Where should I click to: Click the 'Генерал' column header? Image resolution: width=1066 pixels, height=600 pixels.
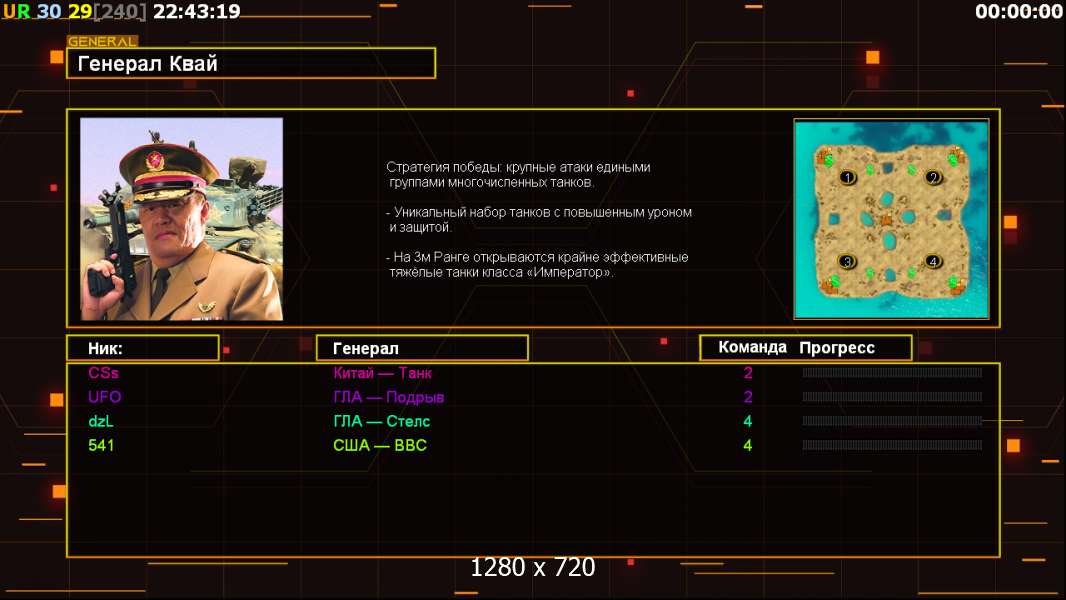click(x=422, y=348)
